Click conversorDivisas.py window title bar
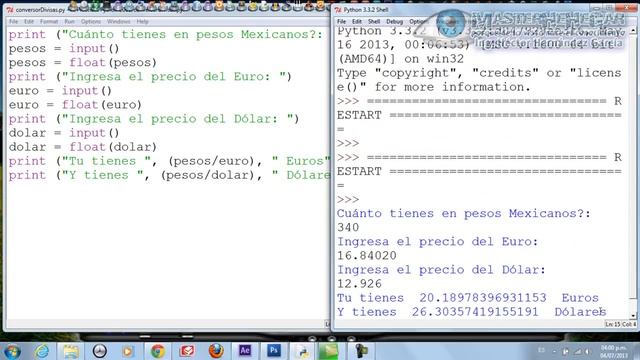 coord(167,9)
